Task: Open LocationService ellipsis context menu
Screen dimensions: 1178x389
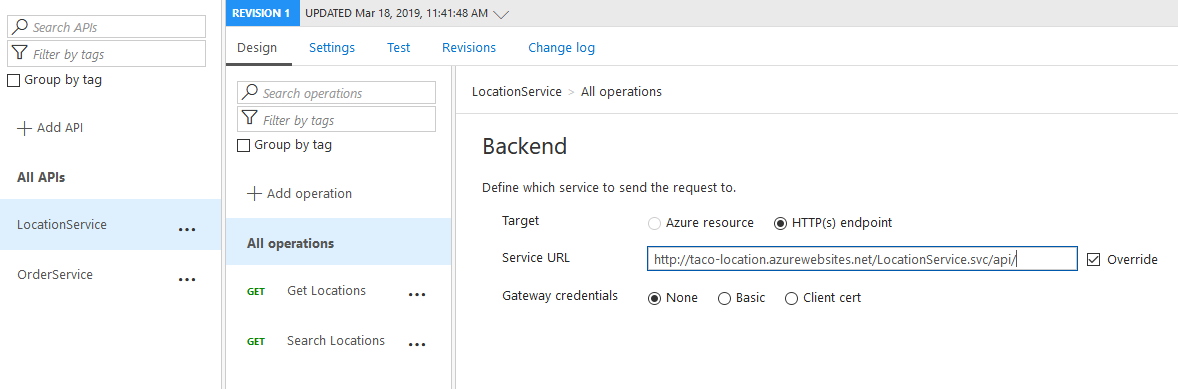Action: point(187,230)
